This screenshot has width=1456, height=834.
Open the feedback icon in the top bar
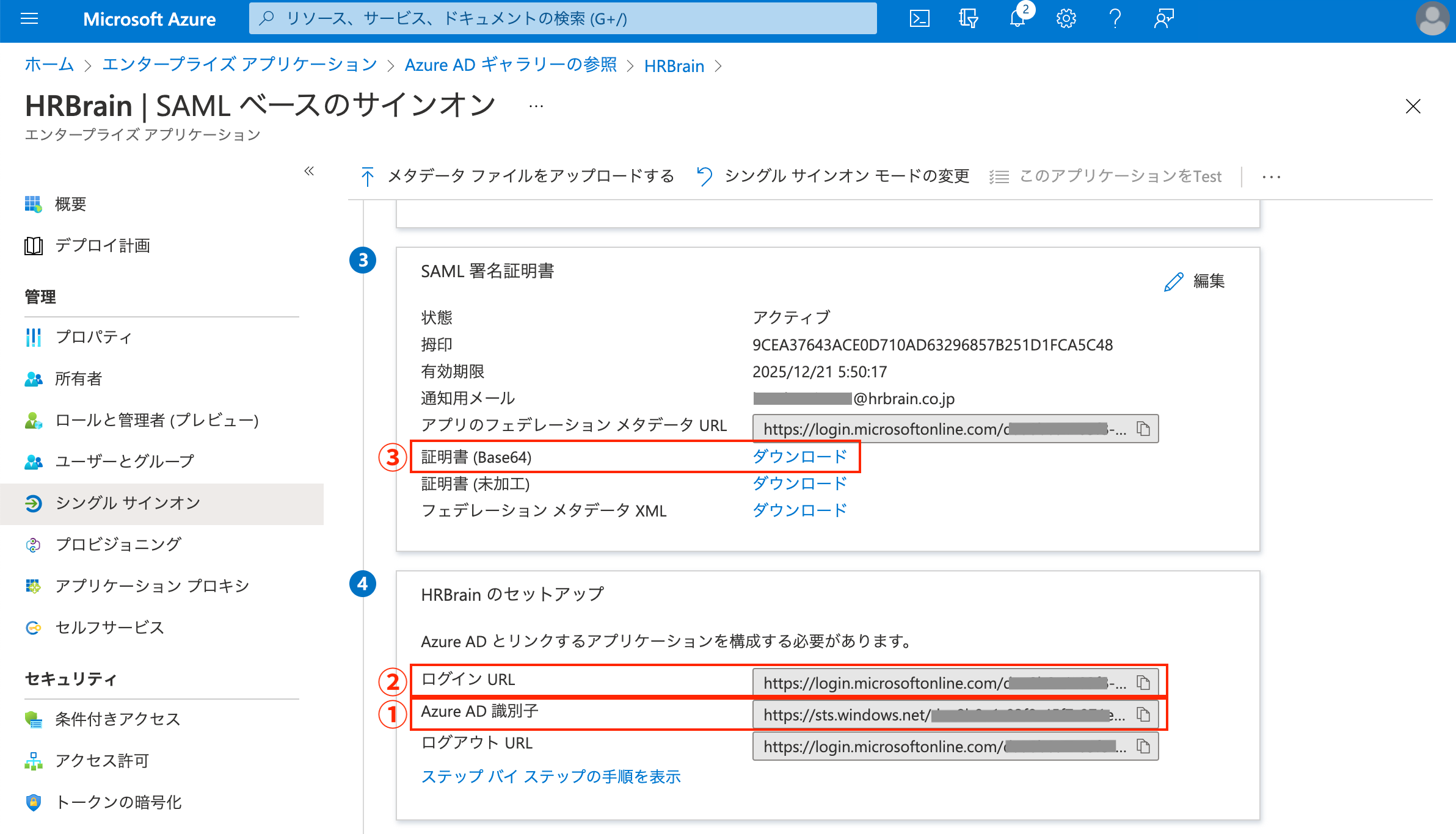pos(1163,19)
